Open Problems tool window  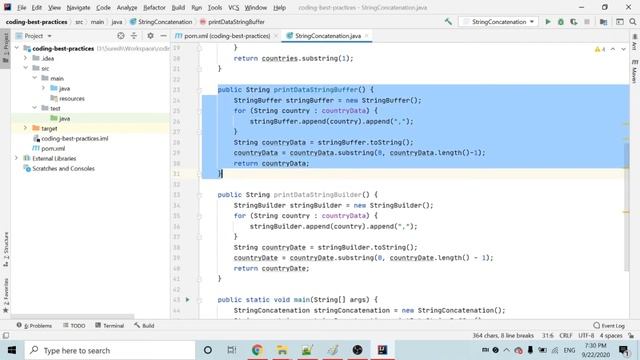pyautogui.click(x=34, y=326)
